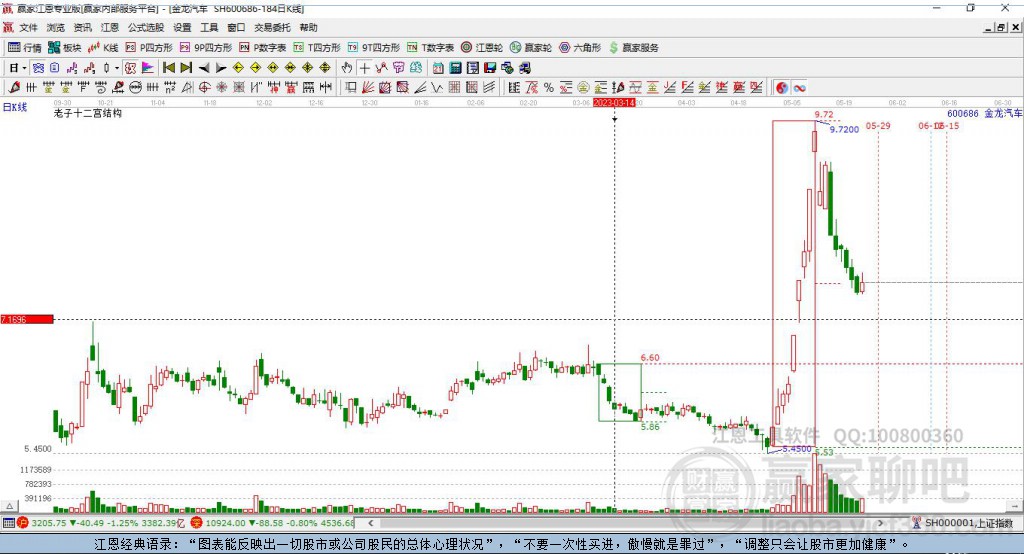Screen dimensions: 1024x554
Task: Click the blue infinity loop icon
Action: [799, 88]
